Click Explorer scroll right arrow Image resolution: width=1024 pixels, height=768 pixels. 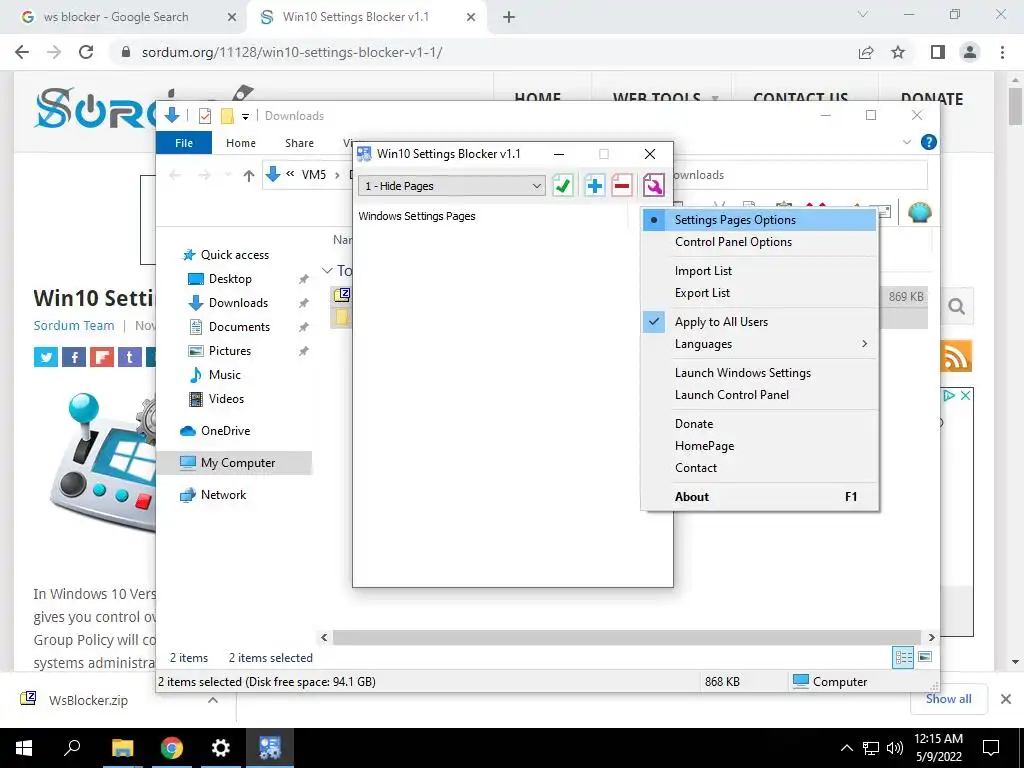point(931,637)
